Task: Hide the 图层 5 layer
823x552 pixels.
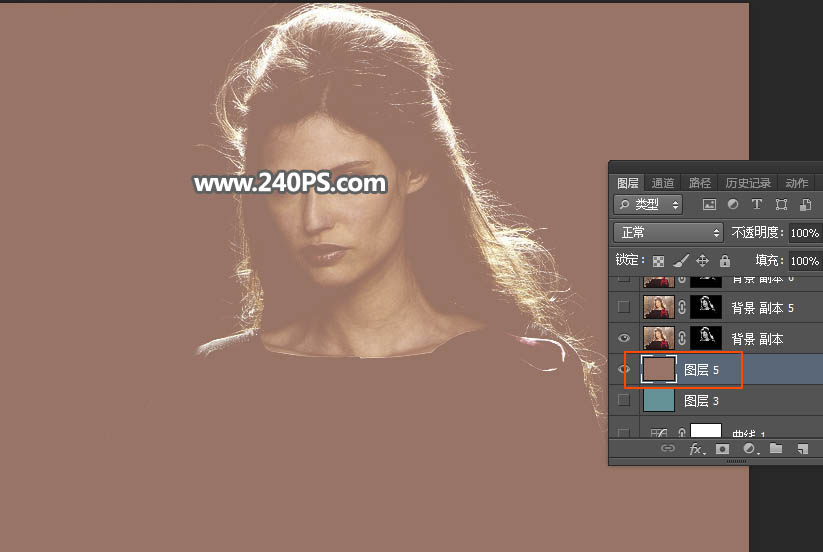Action: (x=624, y=369)
